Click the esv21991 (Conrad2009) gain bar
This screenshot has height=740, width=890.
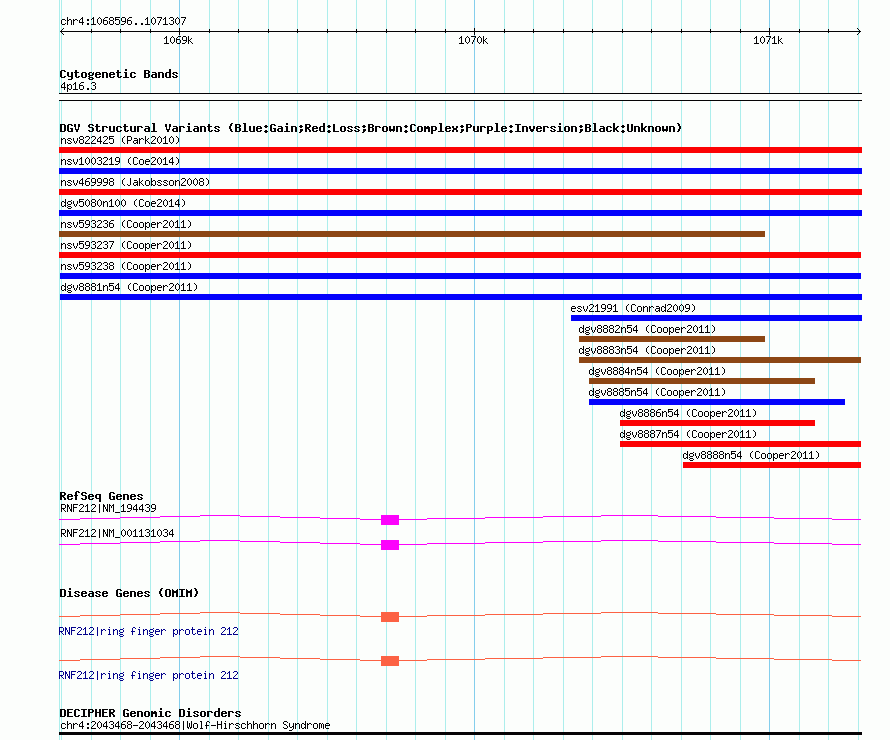coord(716,318)
